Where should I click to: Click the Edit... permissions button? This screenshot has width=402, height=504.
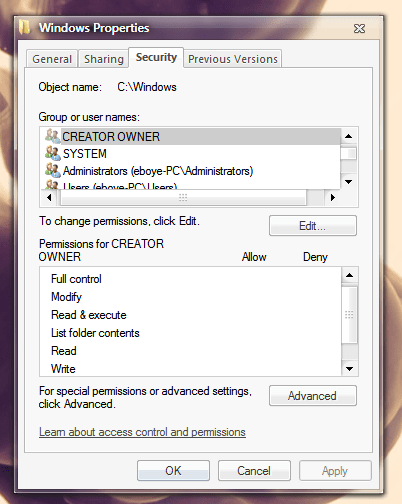pos(313,226)
